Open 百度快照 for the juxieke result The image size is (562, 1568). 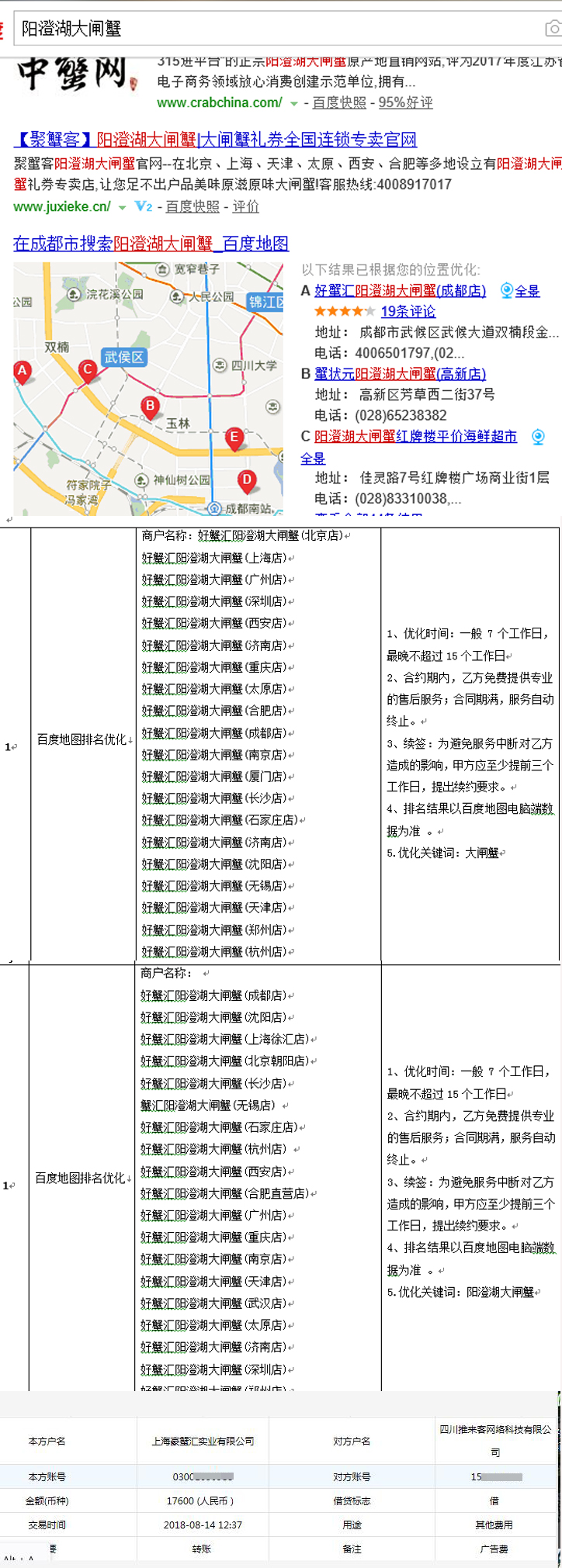click(x=193, y=206)
